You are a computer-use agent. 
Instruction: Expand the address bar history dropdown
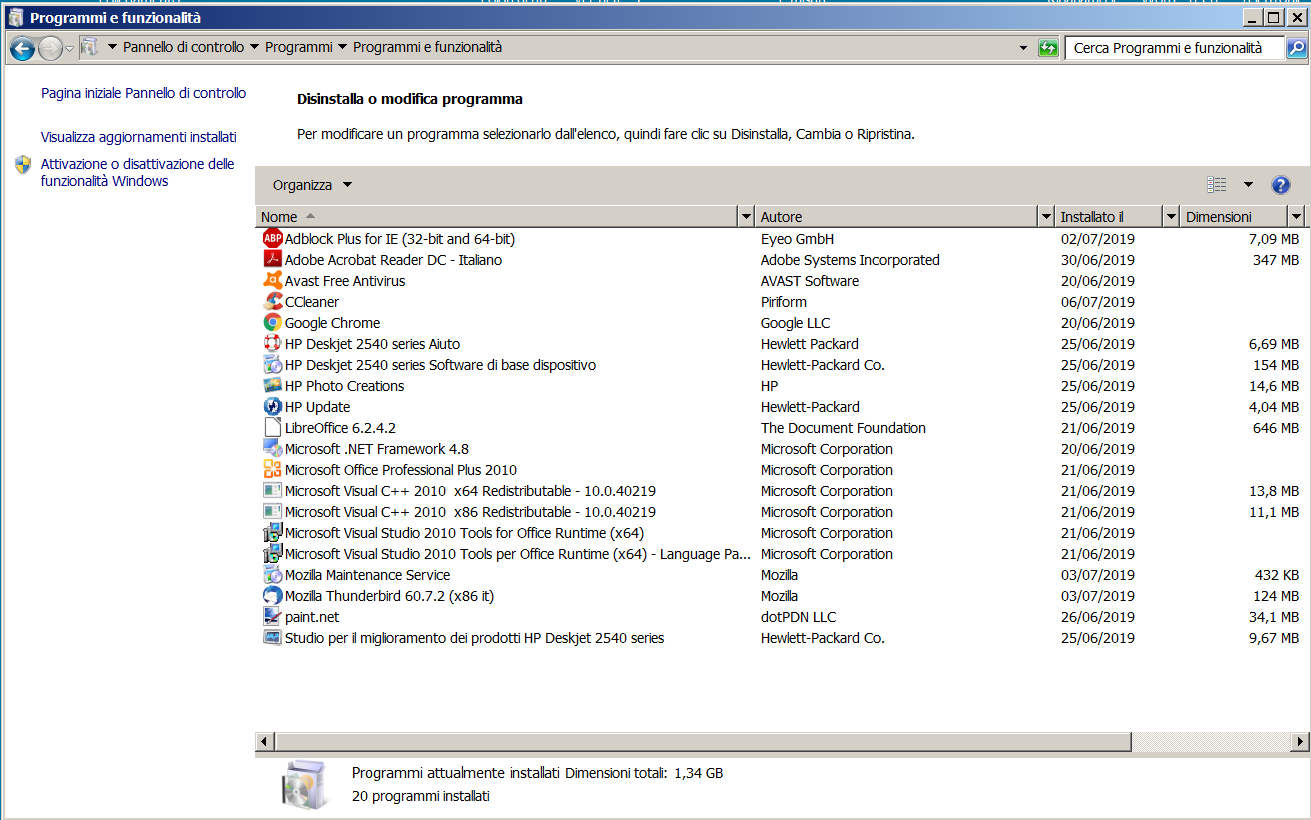1023,48
